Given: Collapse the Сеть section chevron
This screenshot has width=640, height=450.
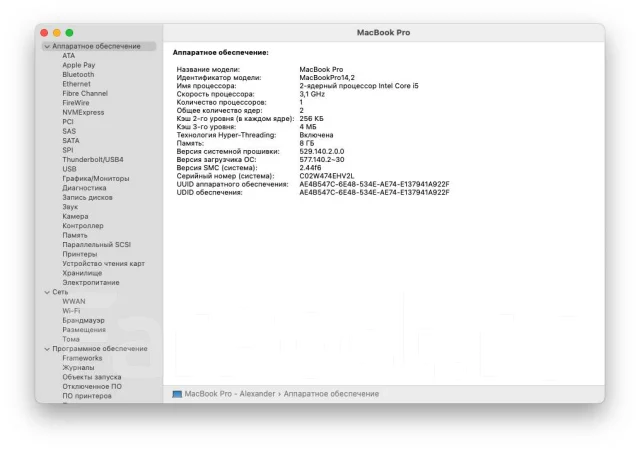Looking at the screenshot, I should 47,292.
